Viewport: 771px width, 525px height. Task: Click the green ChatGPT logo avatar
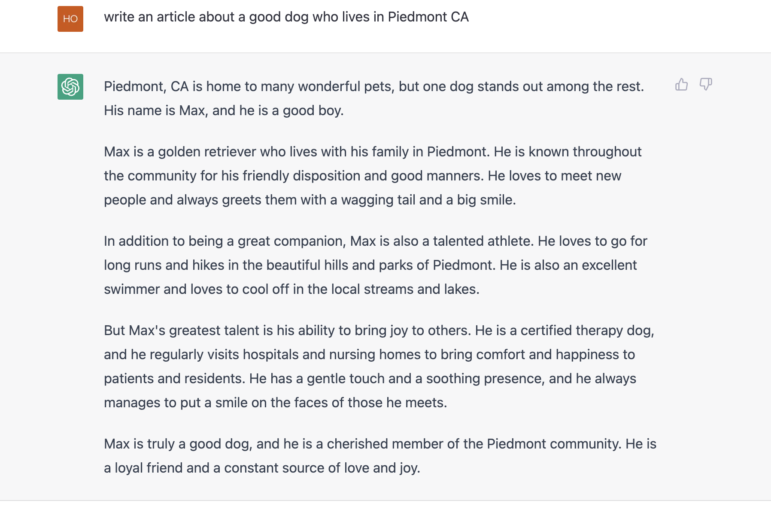pos(70,87)
